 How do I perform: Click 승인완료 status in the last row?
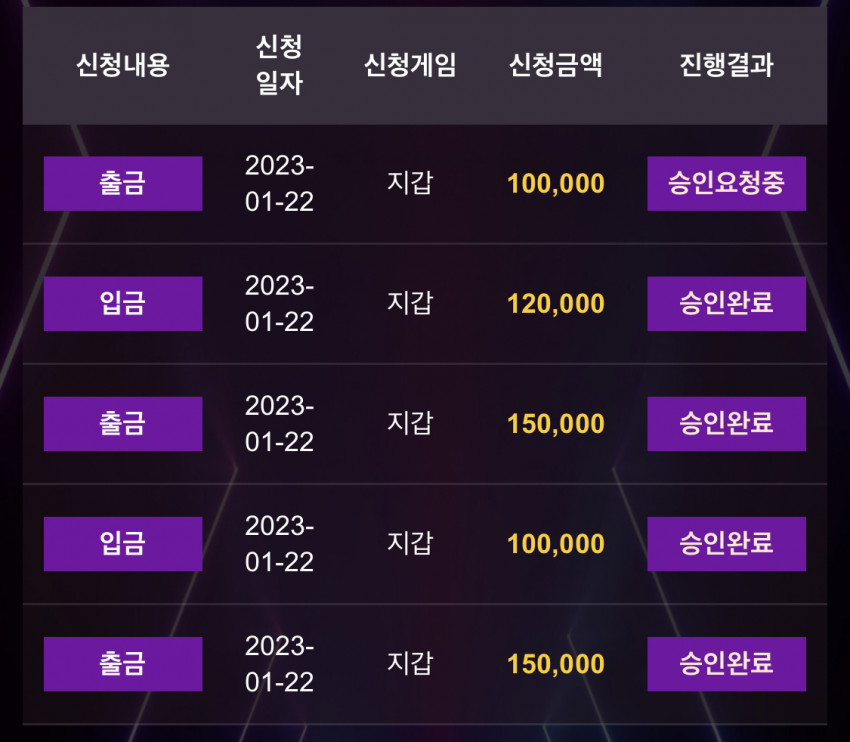726,664
